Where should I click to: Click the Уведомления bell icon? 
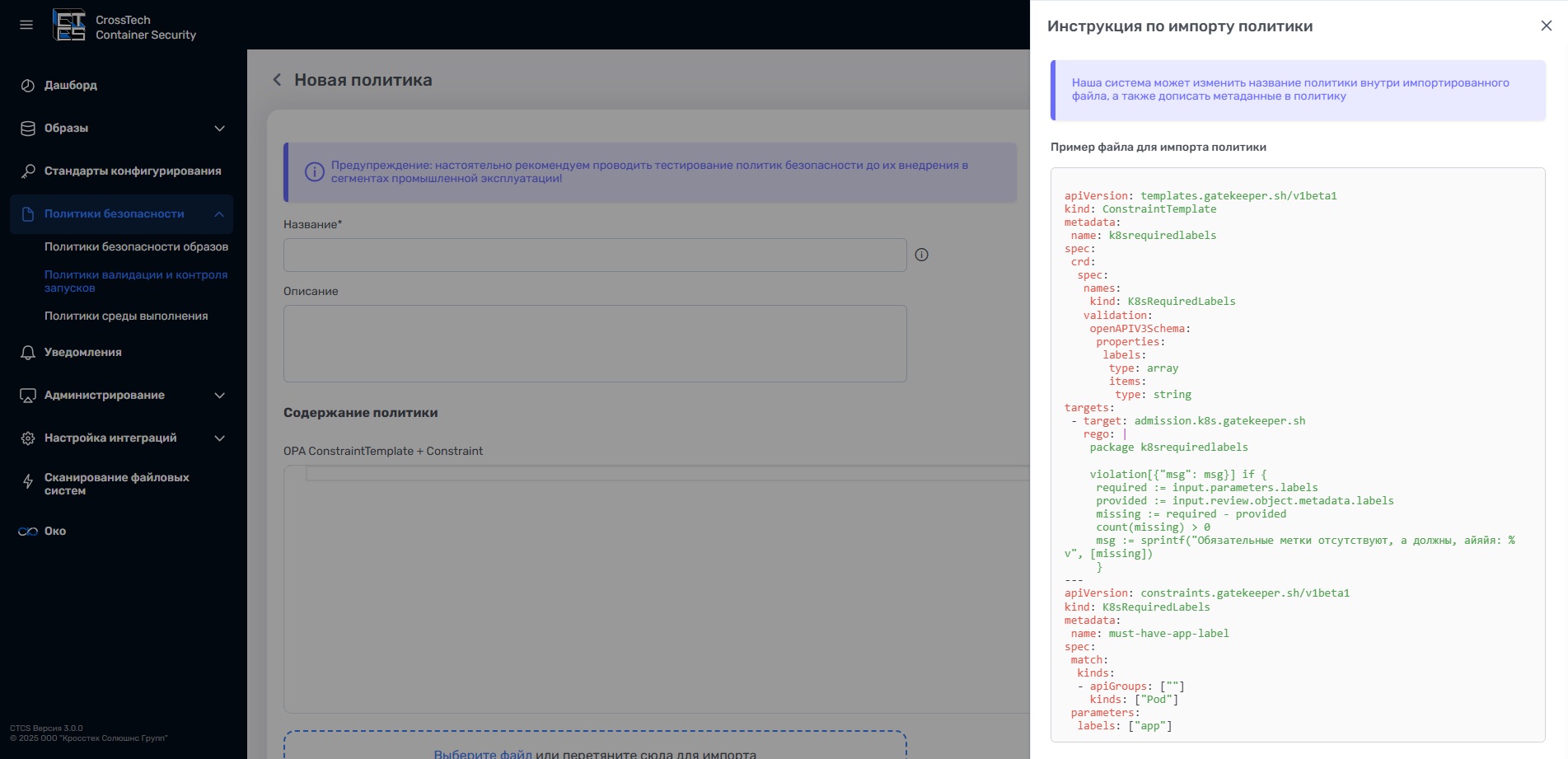[x=28, y=353]
